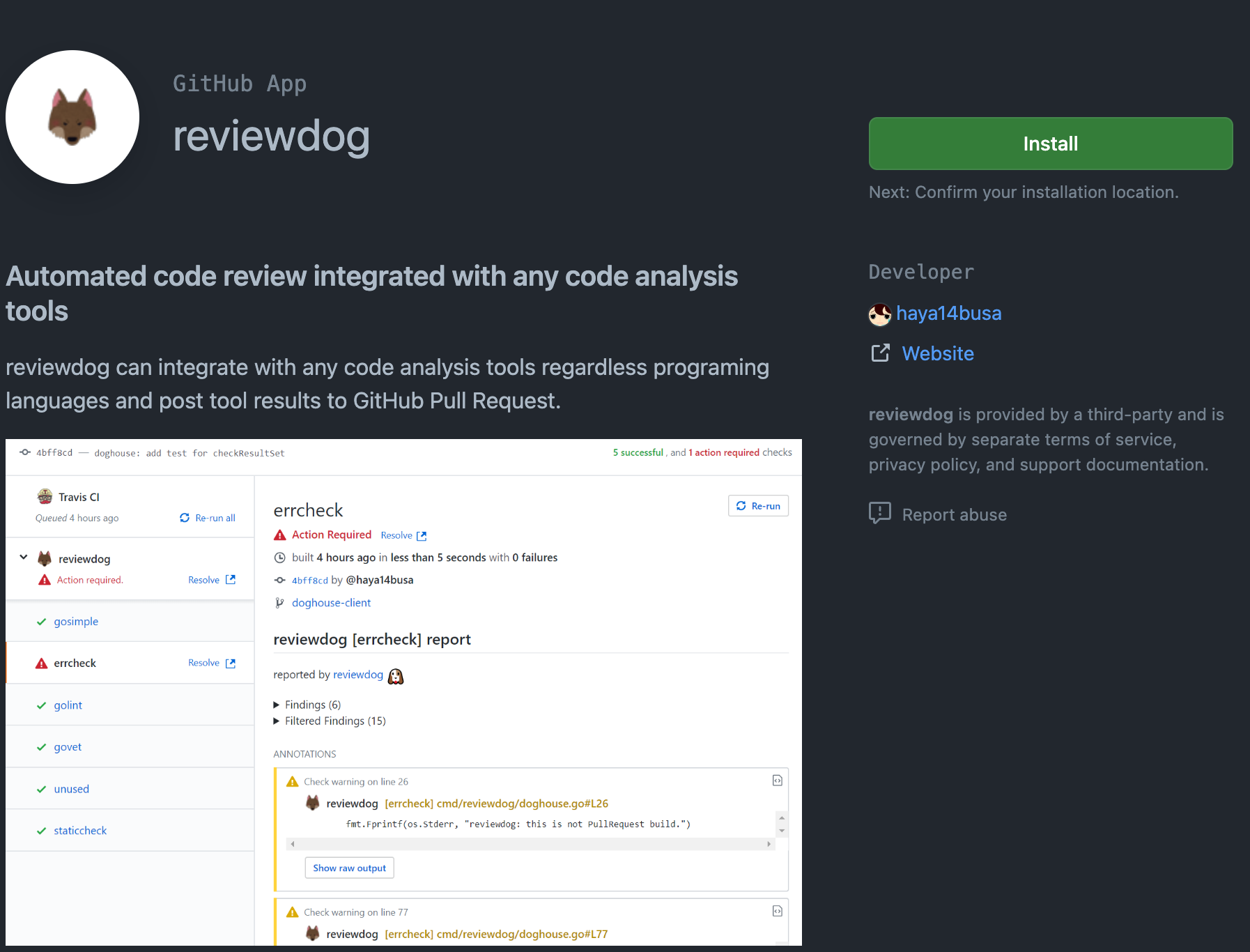This screenshot has height=952, width=1250.
Task: Click the commit icon beside 4bff8cd at top
Action: [25, 452]
